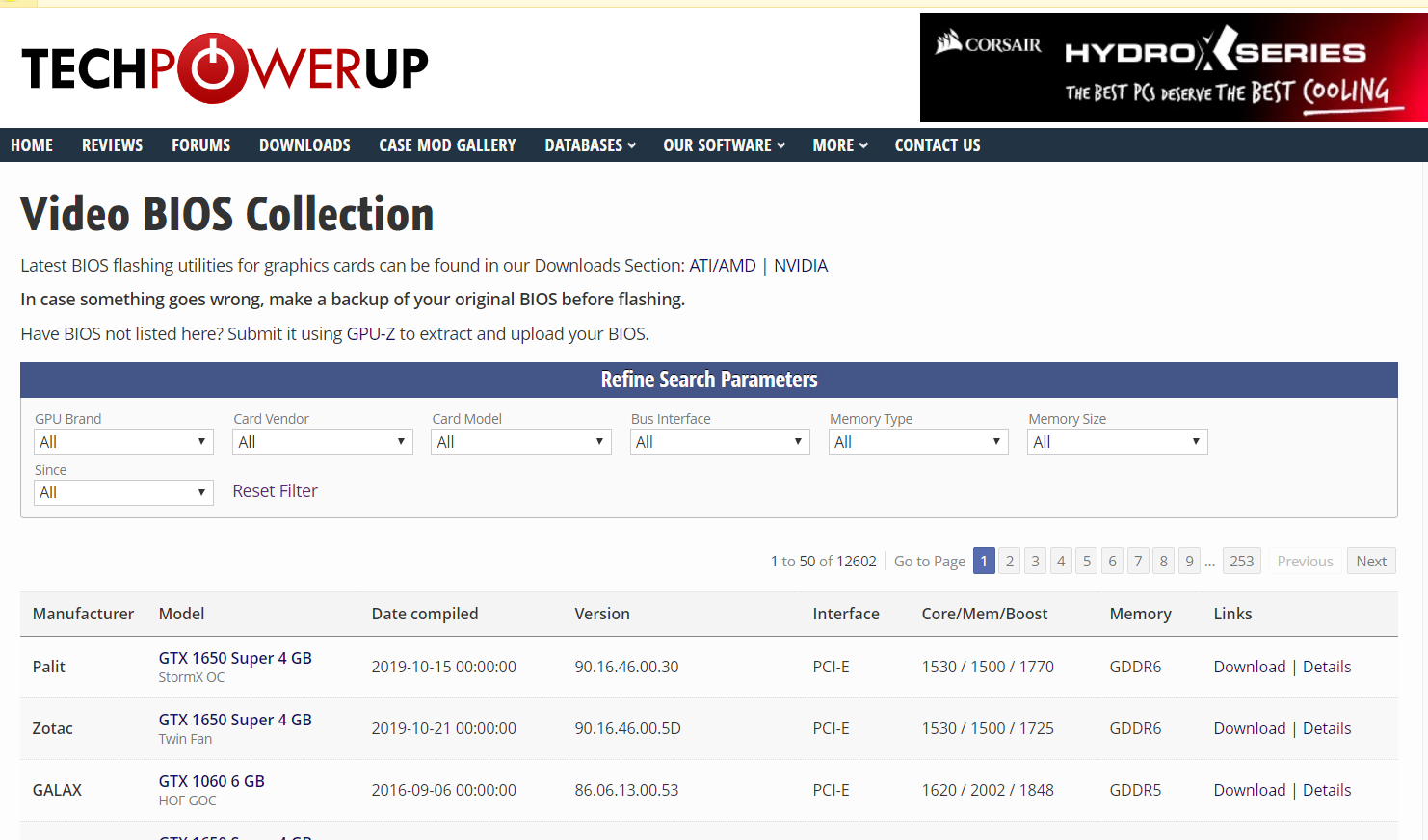This screenshot has height=840, width=1428.
Task: Click Reset Filter
Action: pos(275,491)
